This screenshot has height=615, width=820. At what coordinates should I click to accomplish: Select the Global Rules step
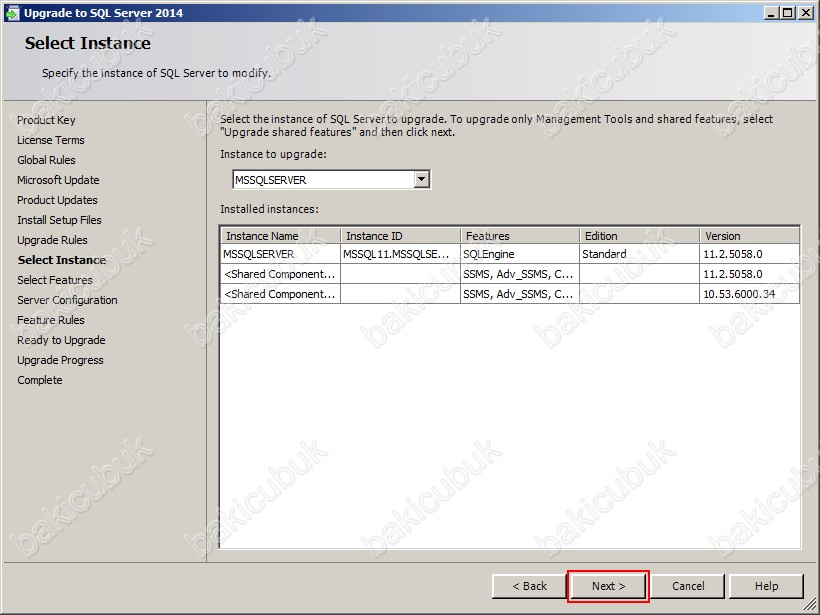[46, 160]
